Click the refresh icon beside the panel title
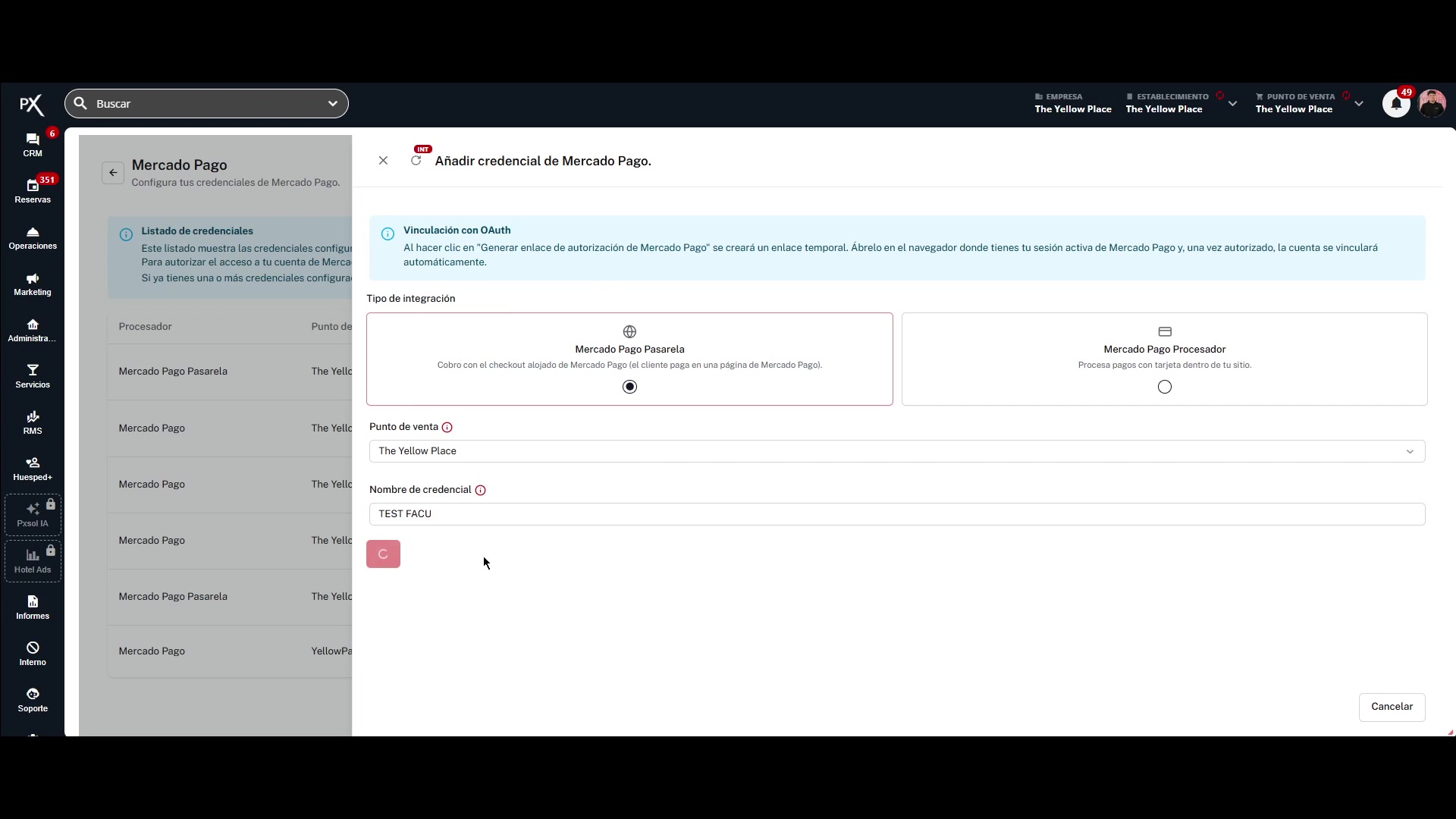 (x=416, y=161)
